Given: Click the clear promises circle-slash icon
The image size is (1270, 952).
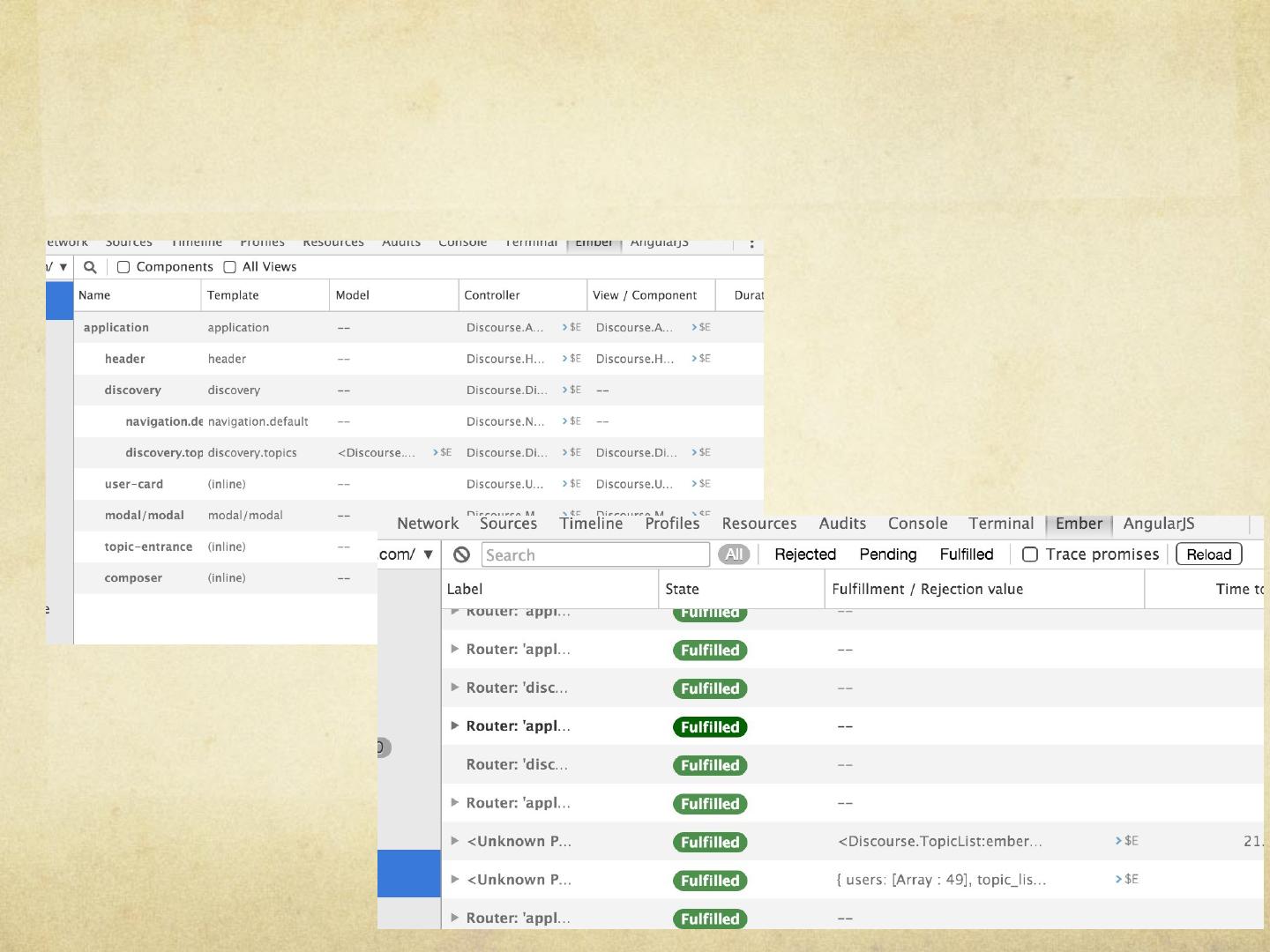Looking at the screenshot, I should click(461, 554).
